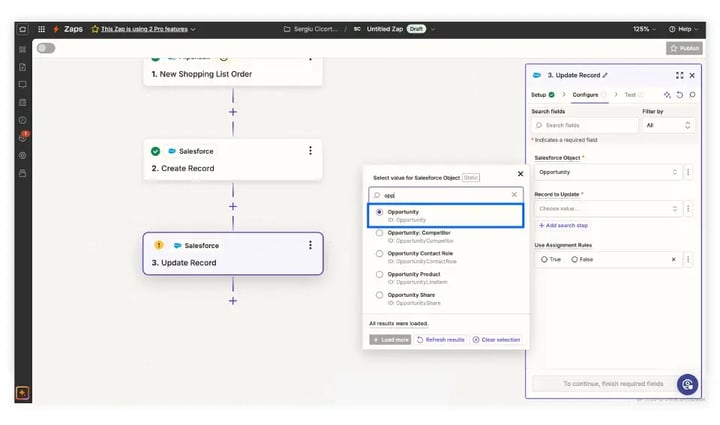
Task: Click the home icon at top-left corner
Action: (x=22, y=29)
